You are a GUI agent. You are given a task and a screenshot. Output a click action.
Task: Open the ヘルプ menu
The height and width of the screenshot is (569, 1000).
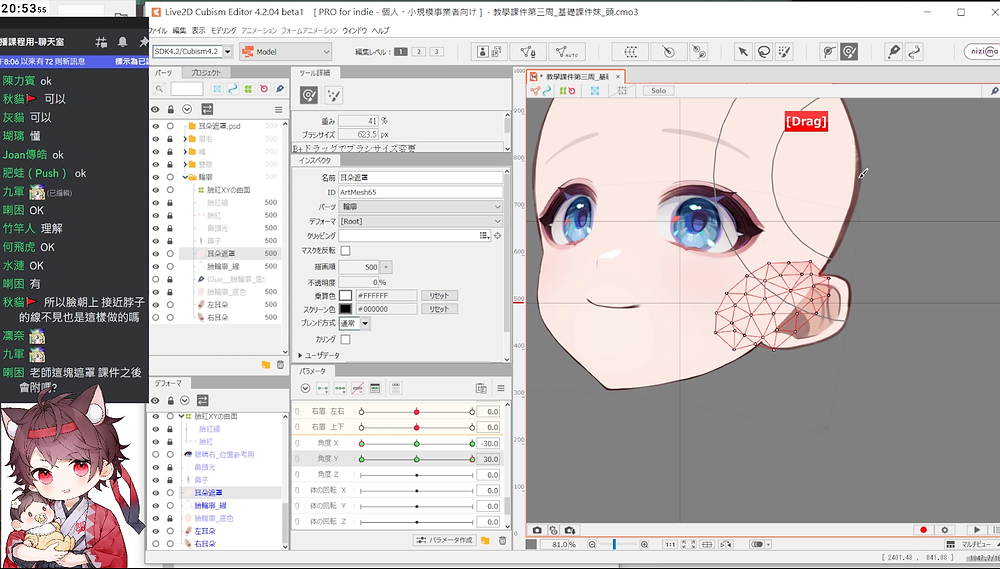[x=380, y=31]
